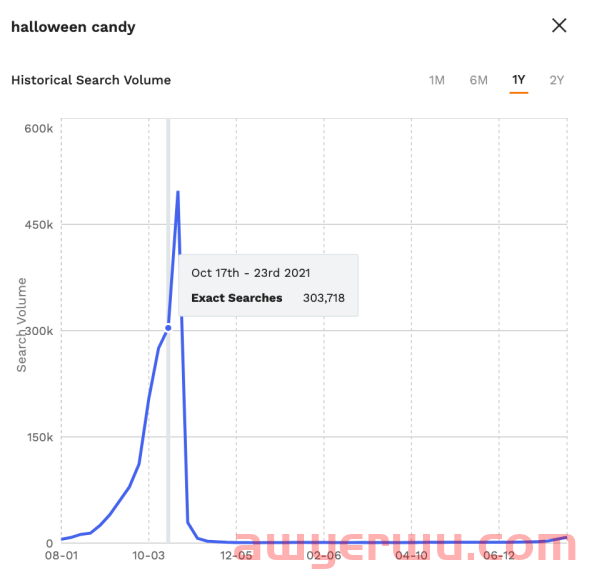Click the 10-03 x-axis date label
Screen dimensions: 594x580
tap(148, 556)
